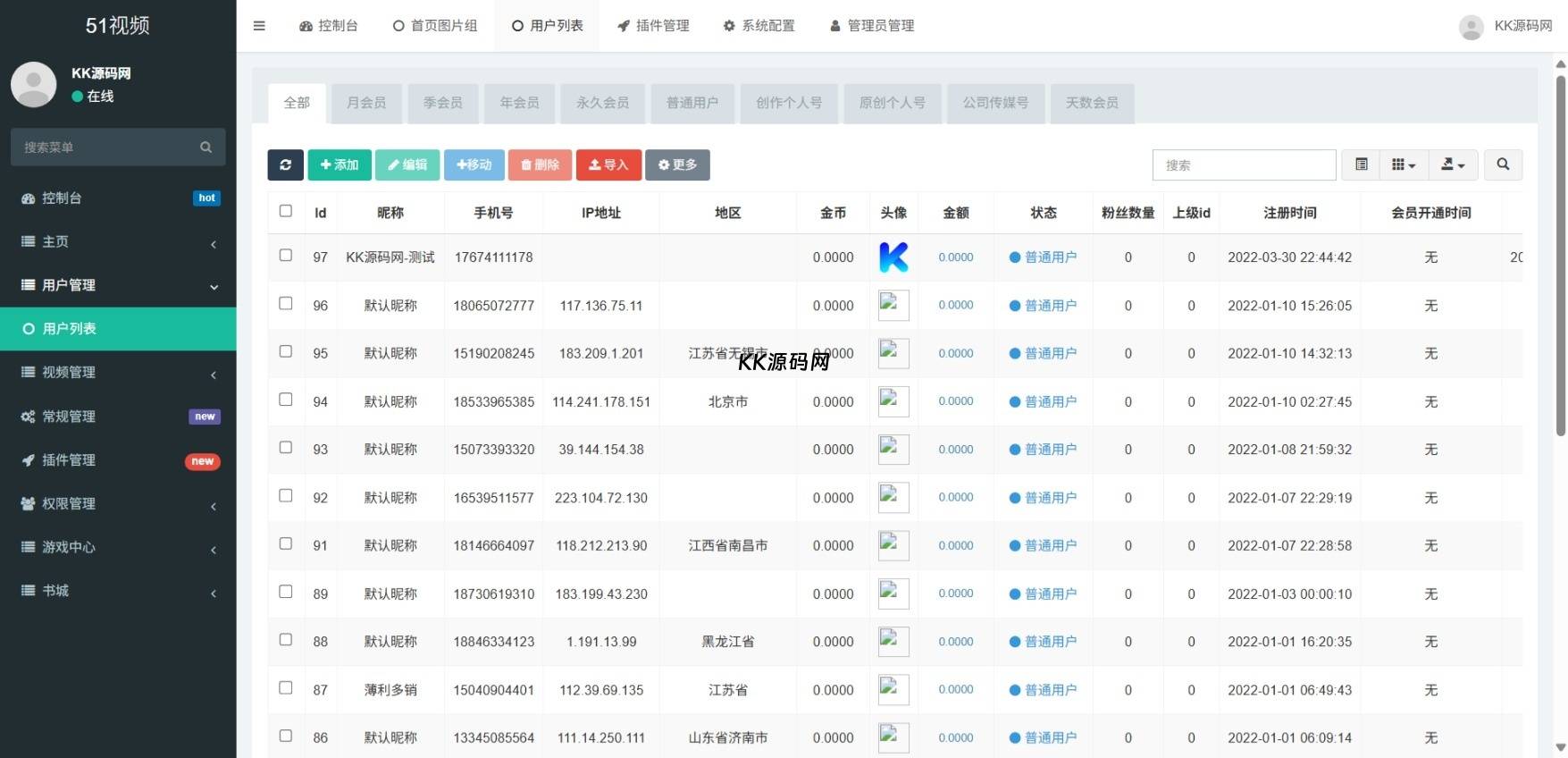Screen dimensions: 1568x758
Task: Switch to the 月会员 tab
Action: point(366,103)
